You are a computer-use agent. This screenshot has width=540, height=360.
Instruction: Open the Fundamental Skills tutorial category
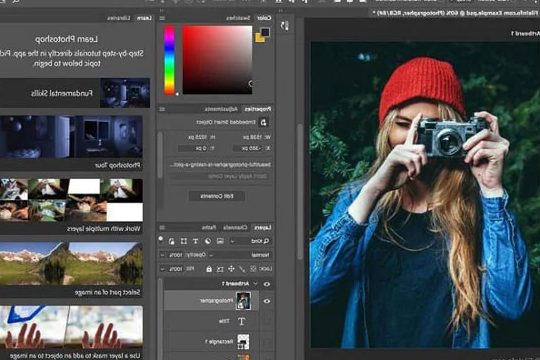(x=75, y=93)
